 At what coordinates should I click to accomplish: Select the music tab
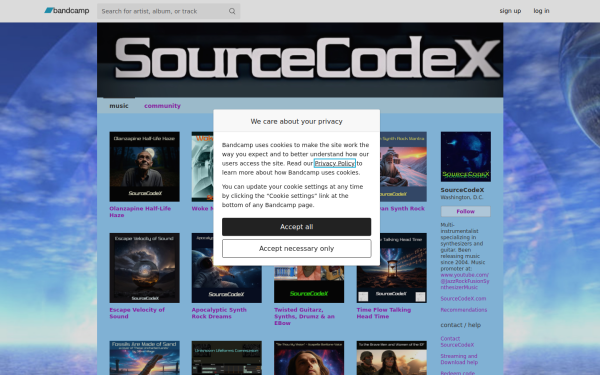click(x=119, y=106)
